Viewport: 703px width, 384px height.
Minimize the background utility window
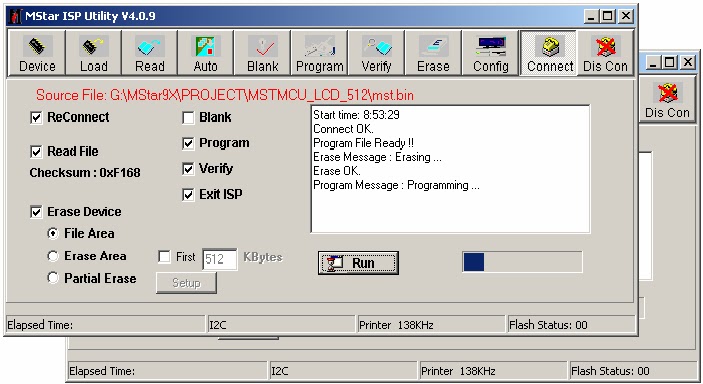click(653, 62)
